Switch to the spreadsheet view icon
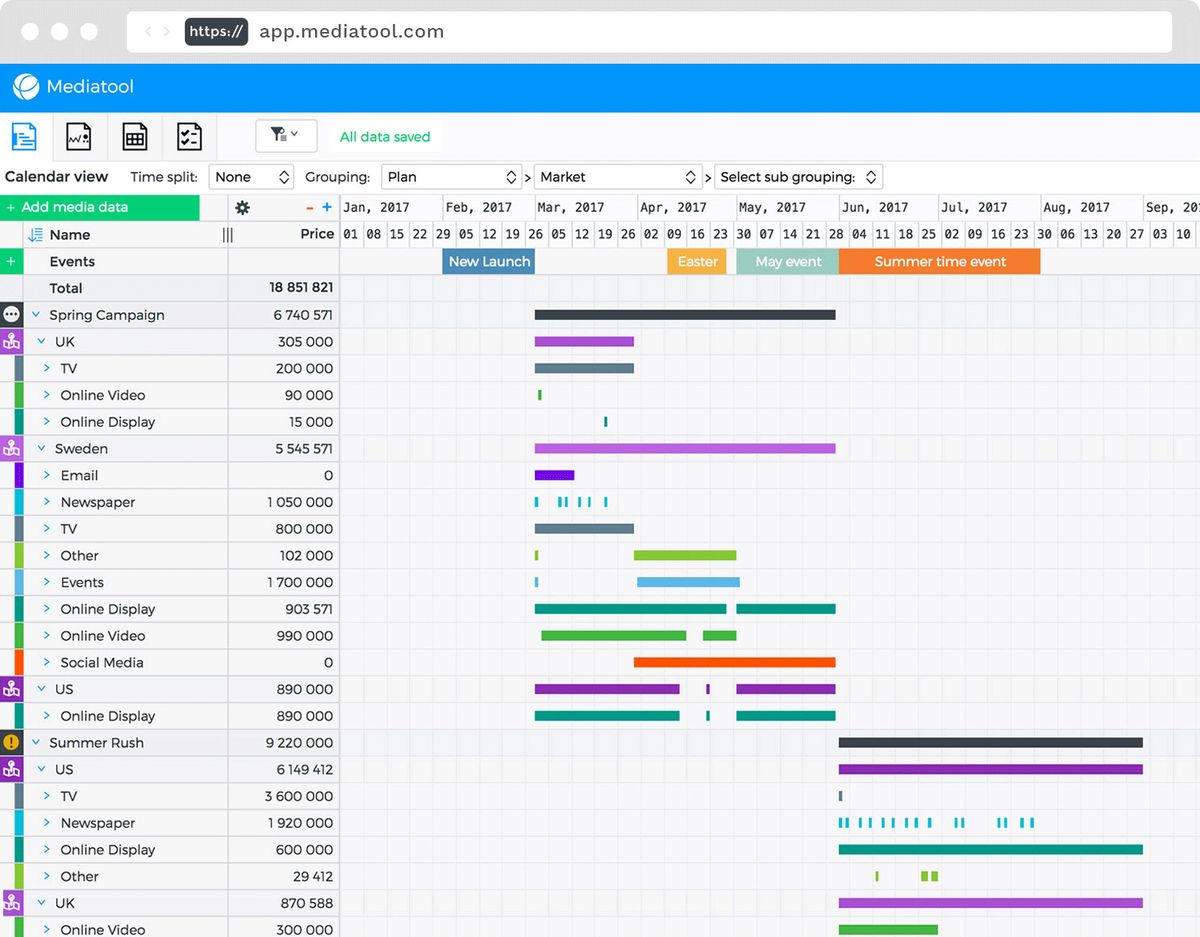 click(134, 136)
